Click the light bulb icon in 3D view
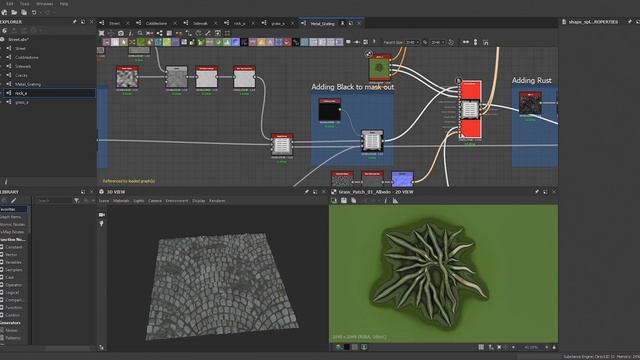This screenshot has height=360, width=640. (102, 224)
